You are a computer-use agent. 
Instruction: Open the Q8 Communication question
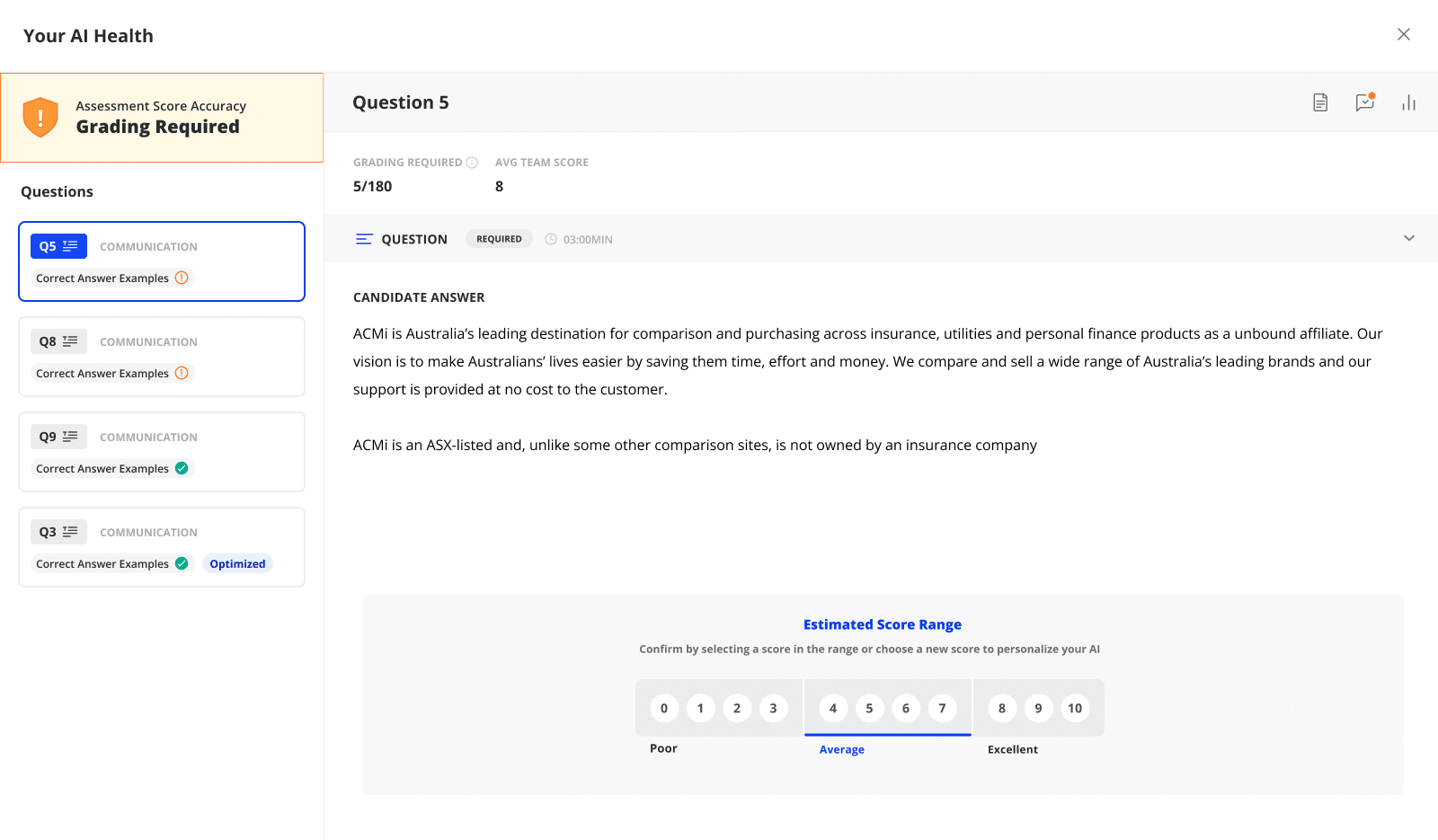[x=162, y=356]
